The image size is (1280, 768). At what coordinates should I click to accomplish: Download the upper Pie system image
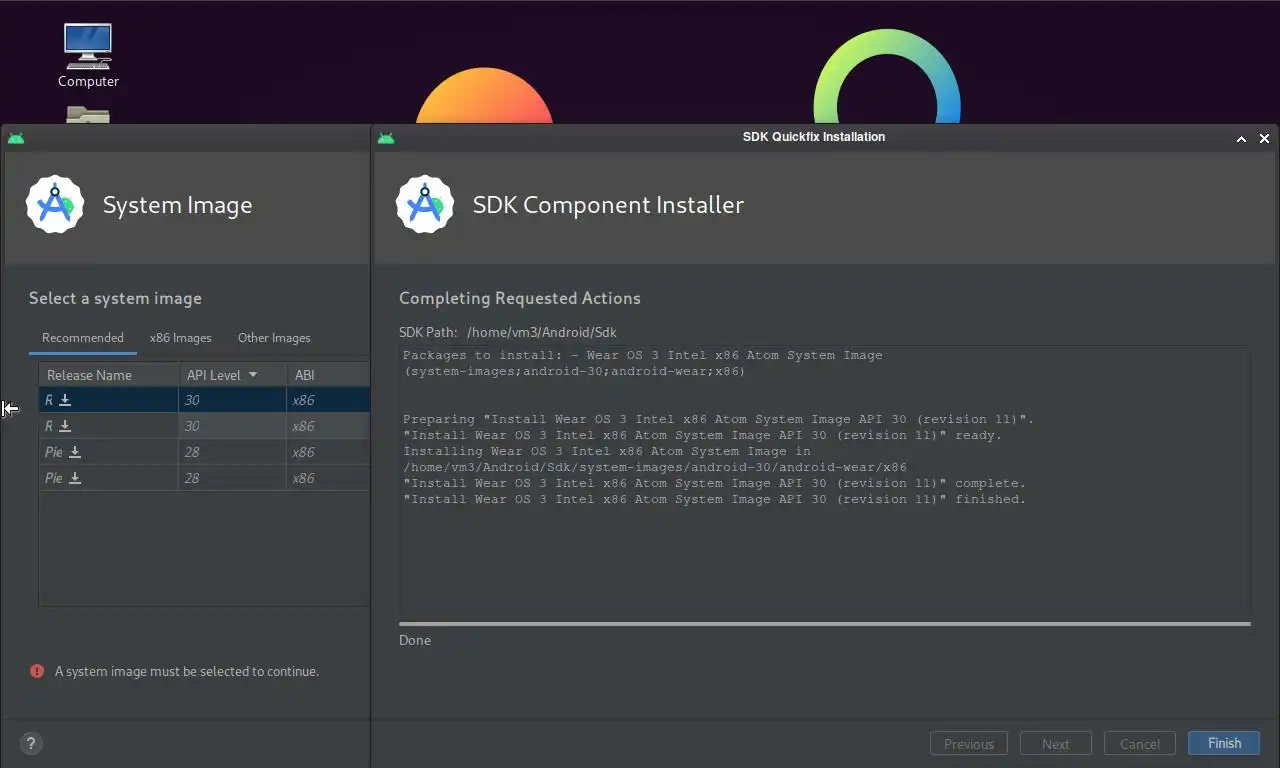tap(75, 452)
